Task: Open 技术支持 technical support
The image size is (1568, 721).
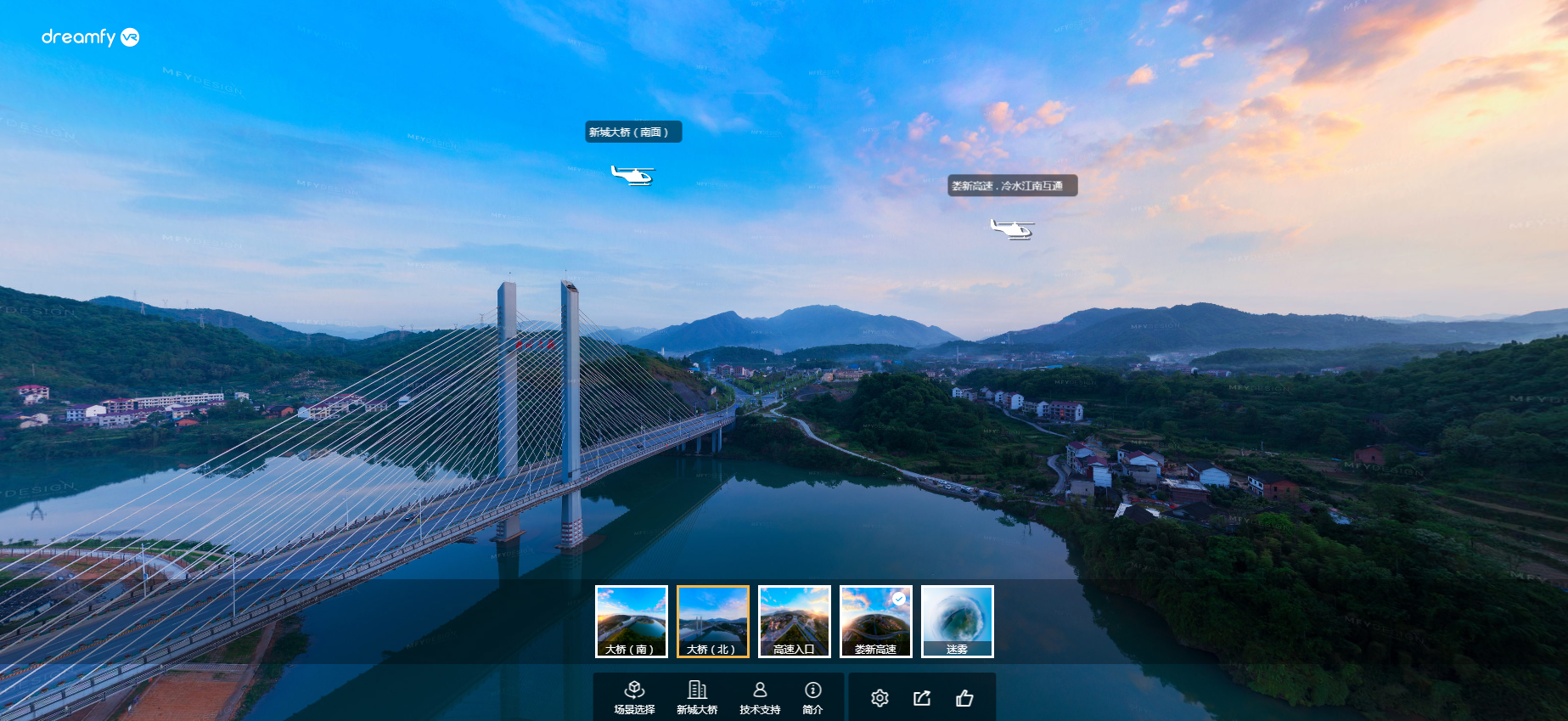Action: [760, 697]
